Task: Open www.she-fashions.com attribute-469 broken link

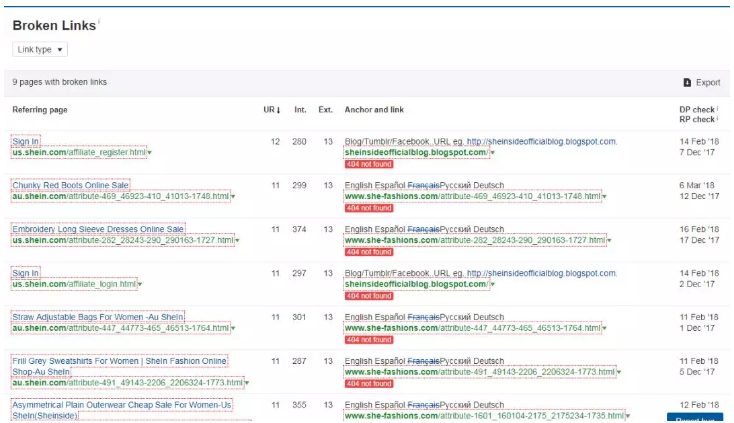Action: (x=472, y=197)
